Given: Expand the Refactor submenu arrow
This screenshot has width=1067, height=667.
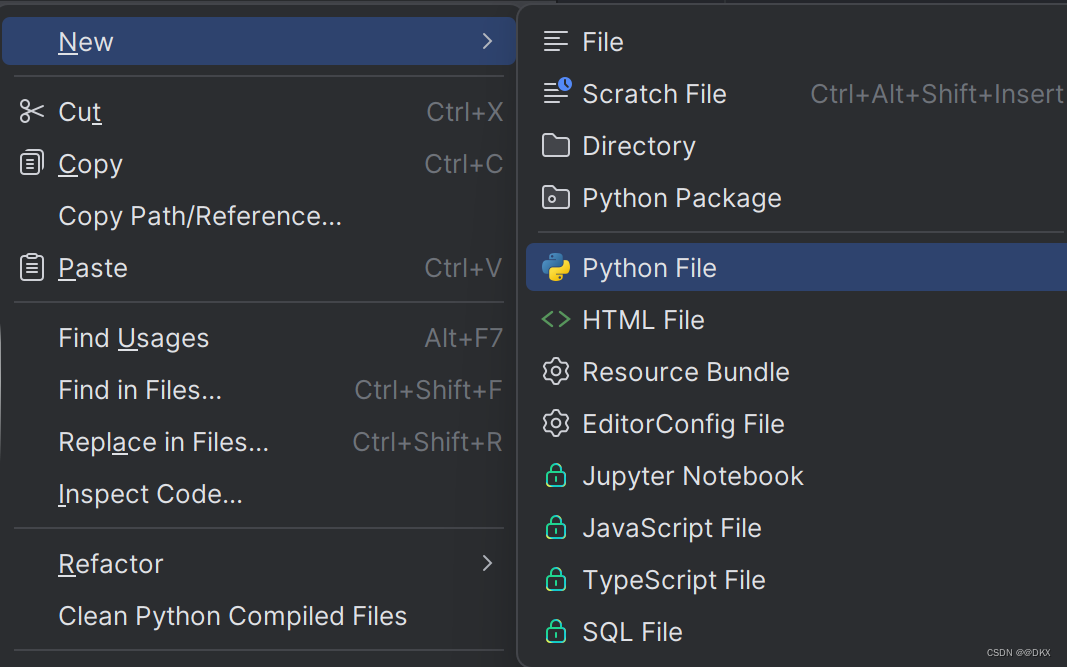Looking at the screenshot, I should 488,563.
